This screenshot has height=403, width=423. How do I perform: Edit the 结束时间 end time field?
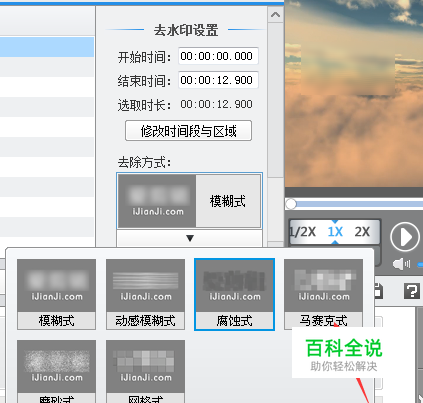point(218,80)
